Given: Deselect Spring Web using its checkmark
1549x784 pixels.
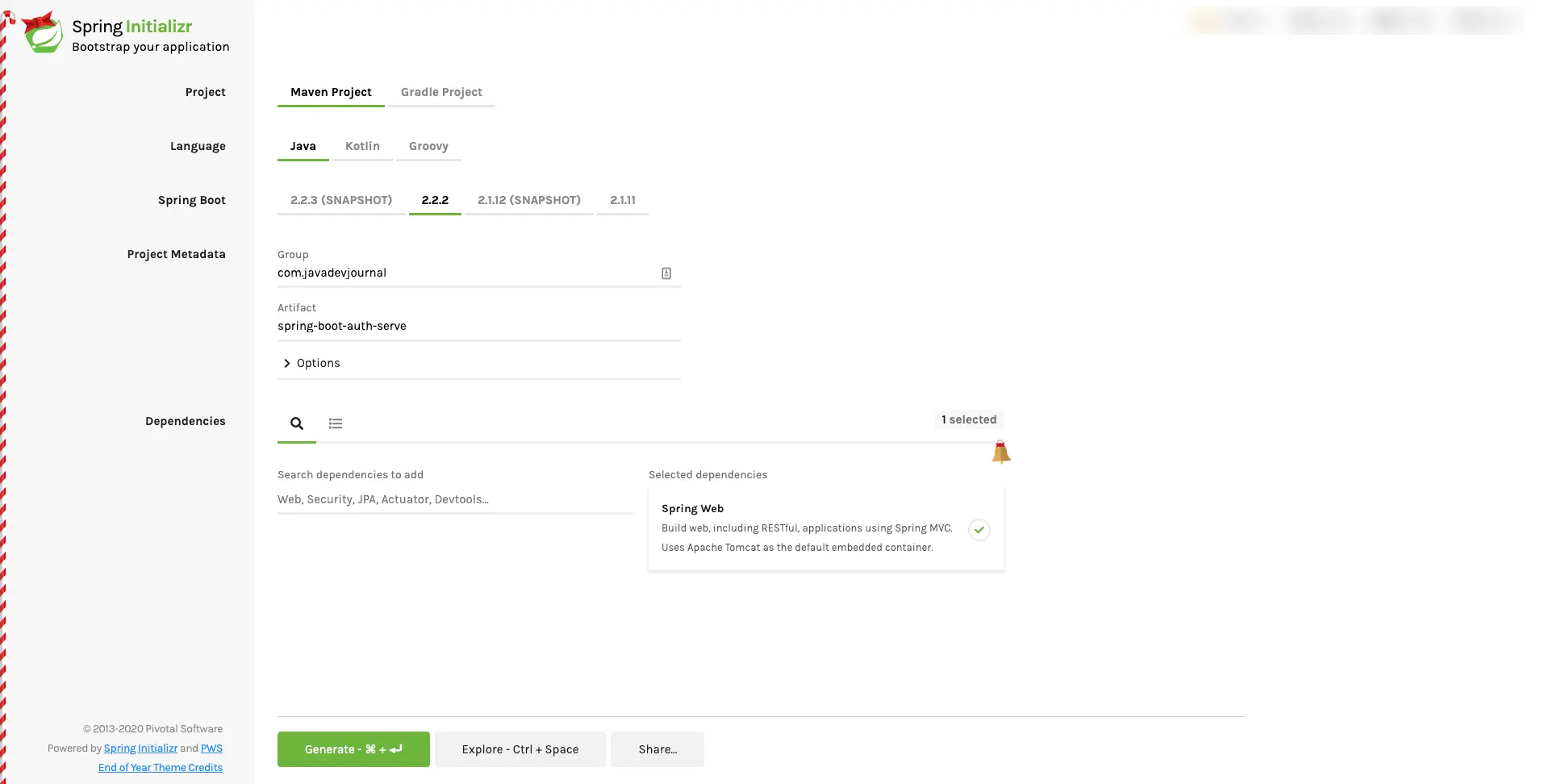Looking at the screenshot, I should (x=979, y=530).
